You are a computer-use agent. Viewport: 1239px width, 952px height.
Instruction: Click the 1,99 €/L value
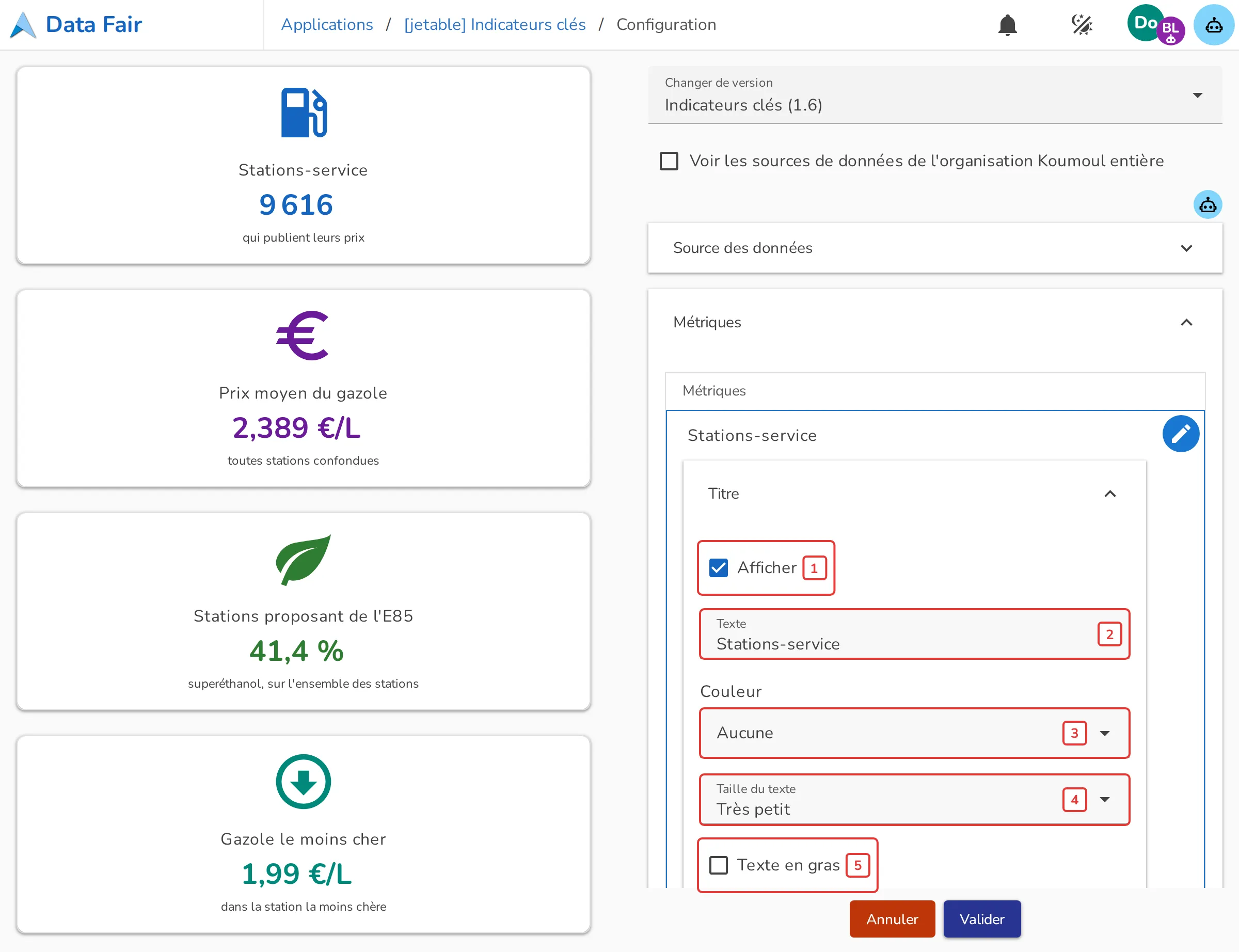(x=296, y=874)
